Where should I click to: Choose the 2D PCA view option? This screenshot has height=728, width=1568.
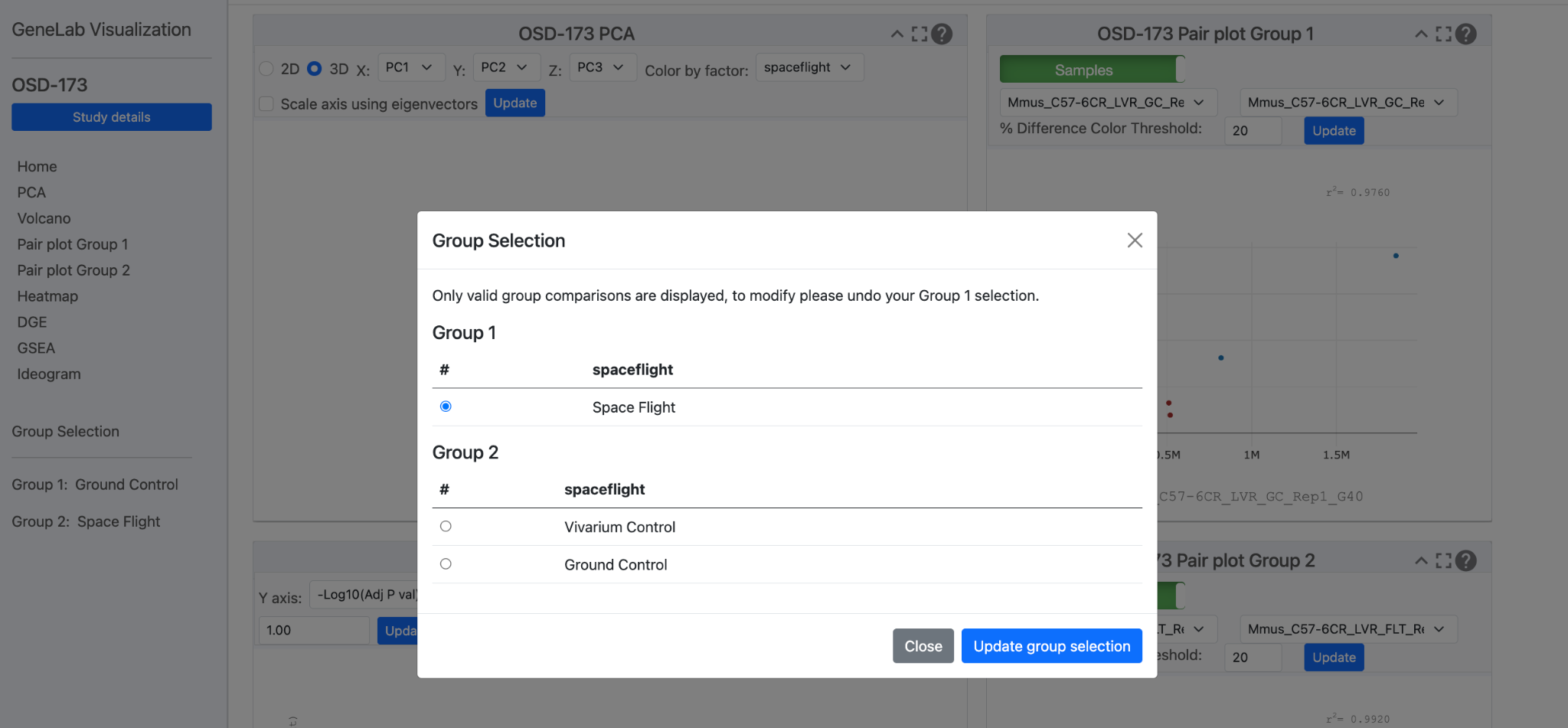(x=266, y=68)
